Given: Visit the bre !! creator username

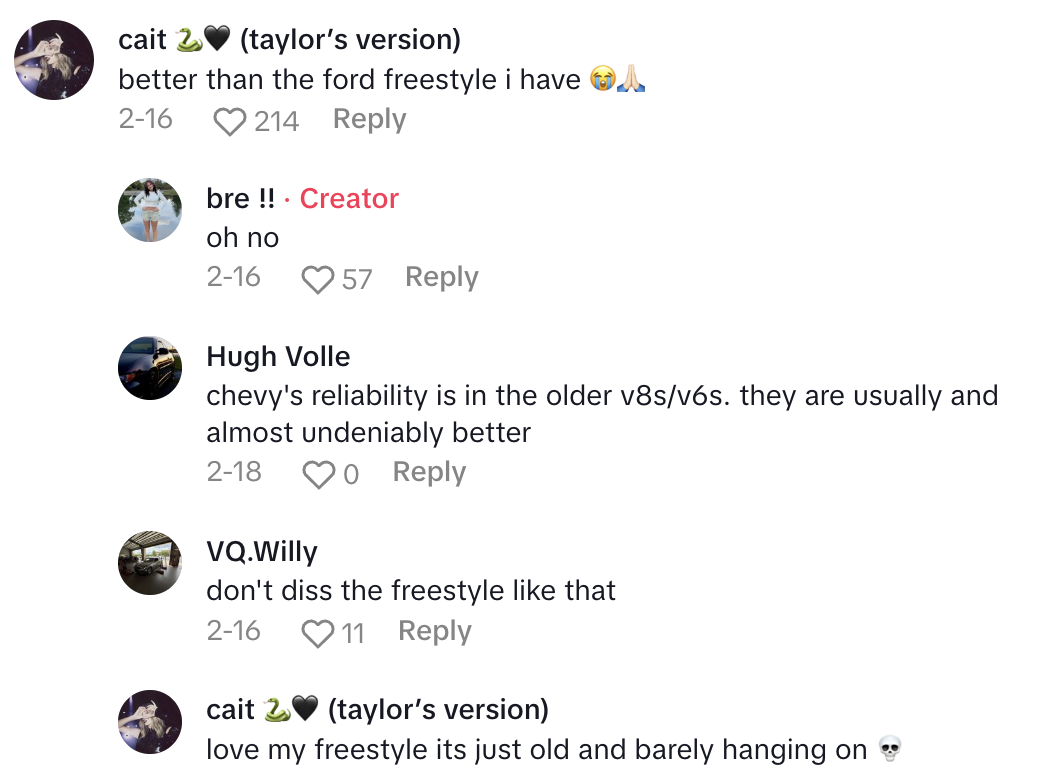Looking at the screenshot, I should click(240, 199).
